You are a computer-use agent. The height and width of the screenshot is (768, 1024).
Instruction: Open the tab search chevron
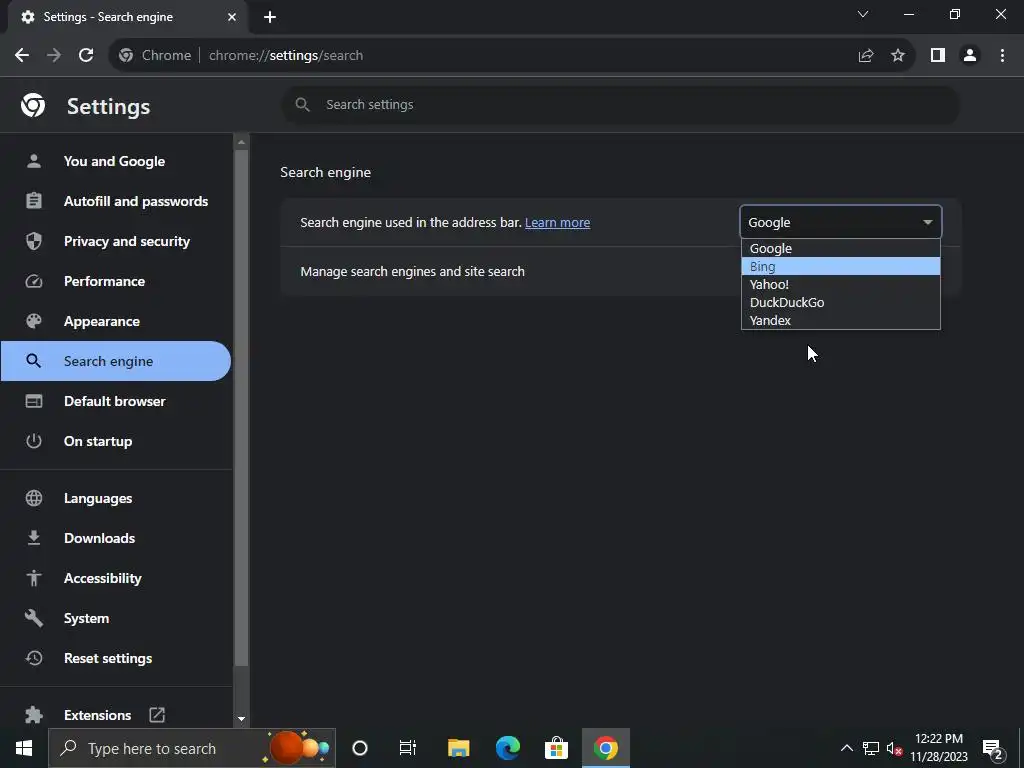863,14
